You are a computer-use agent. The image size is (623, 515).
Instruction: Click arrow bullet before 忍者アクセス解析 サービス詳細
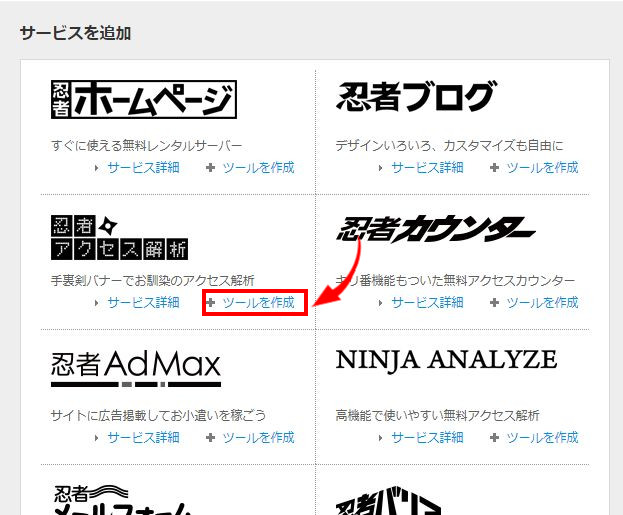pyautogui.click(x=97, y=303)
